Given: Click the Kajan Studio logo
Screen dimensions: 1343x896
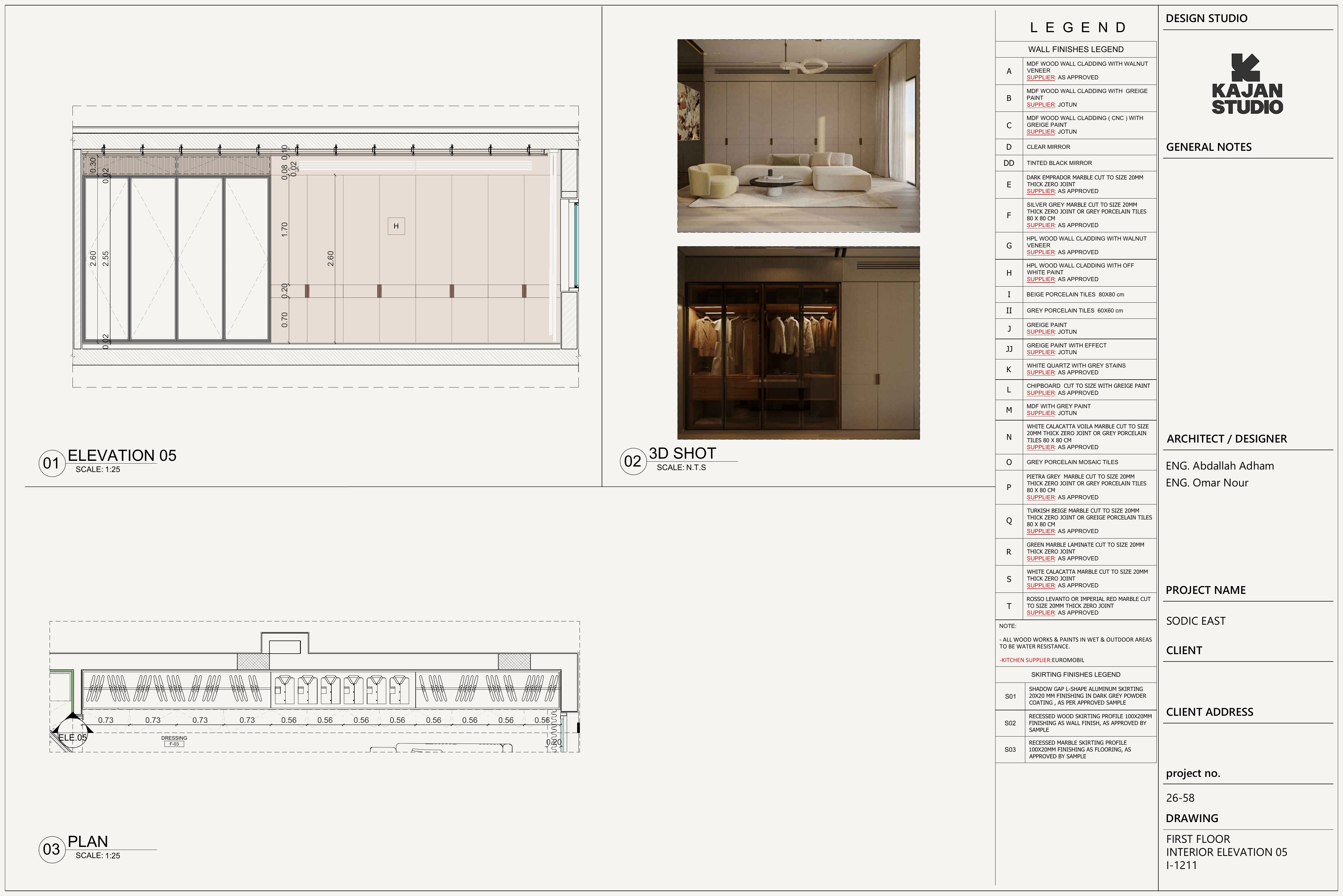Looking at the screenshot, I should [x=1247, y=84].
